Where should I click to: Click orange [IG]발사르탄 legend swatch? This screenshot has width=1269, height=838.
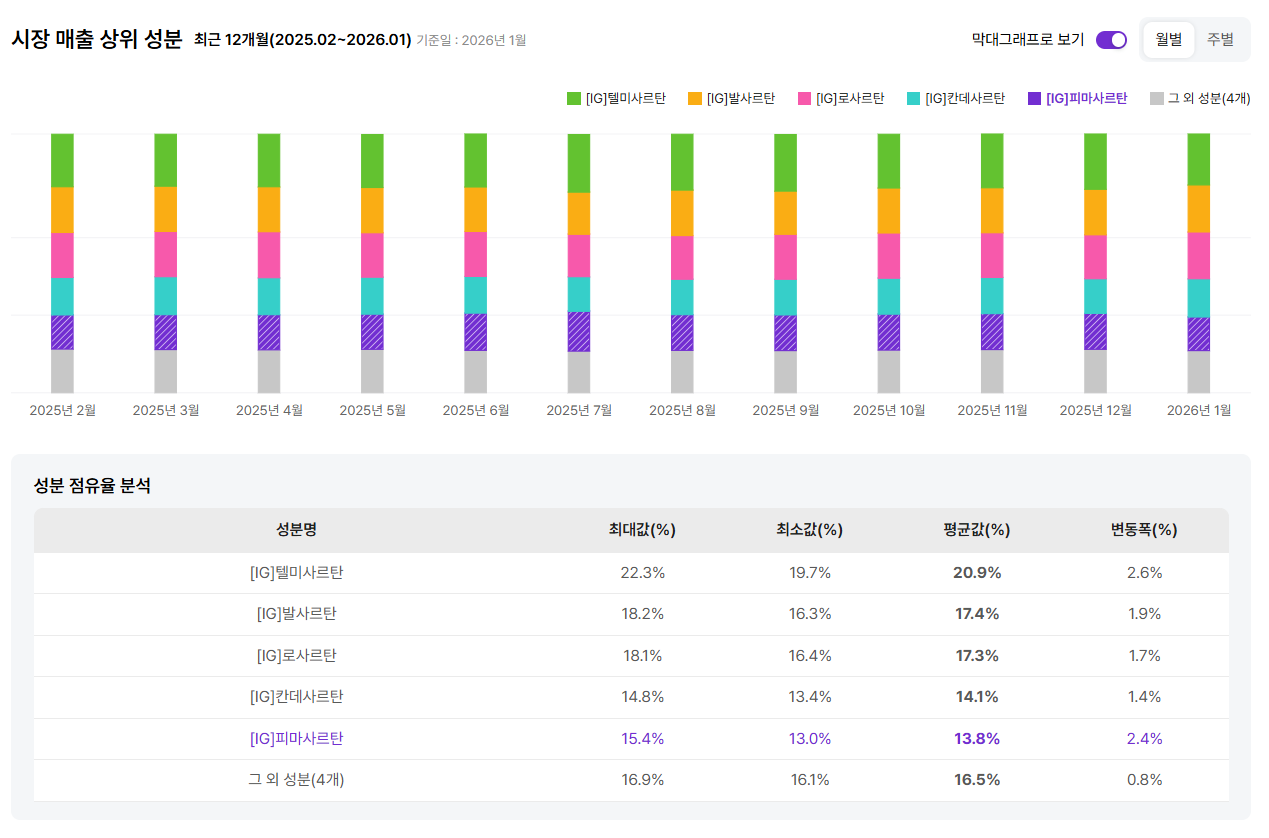point(695,98)
